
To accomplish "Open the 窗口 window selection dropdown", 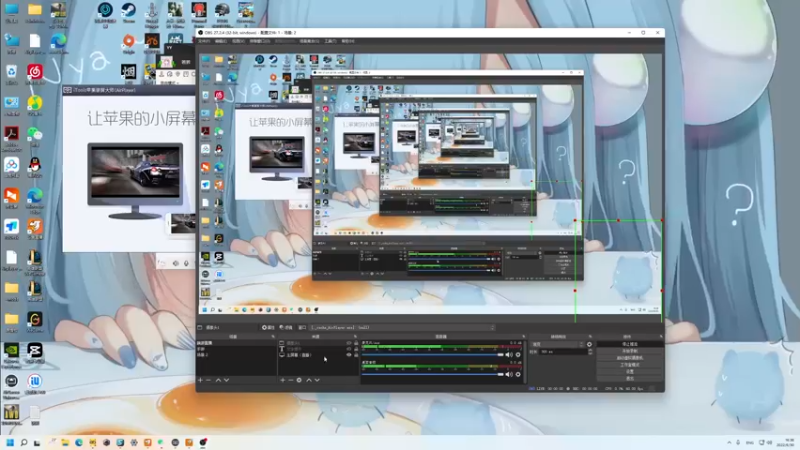I will click(403, 327).
